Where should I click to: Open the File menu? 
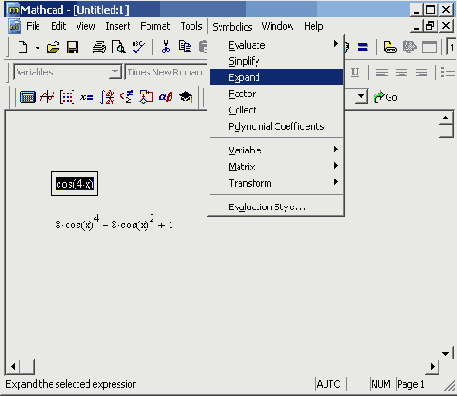click(33, 26)
